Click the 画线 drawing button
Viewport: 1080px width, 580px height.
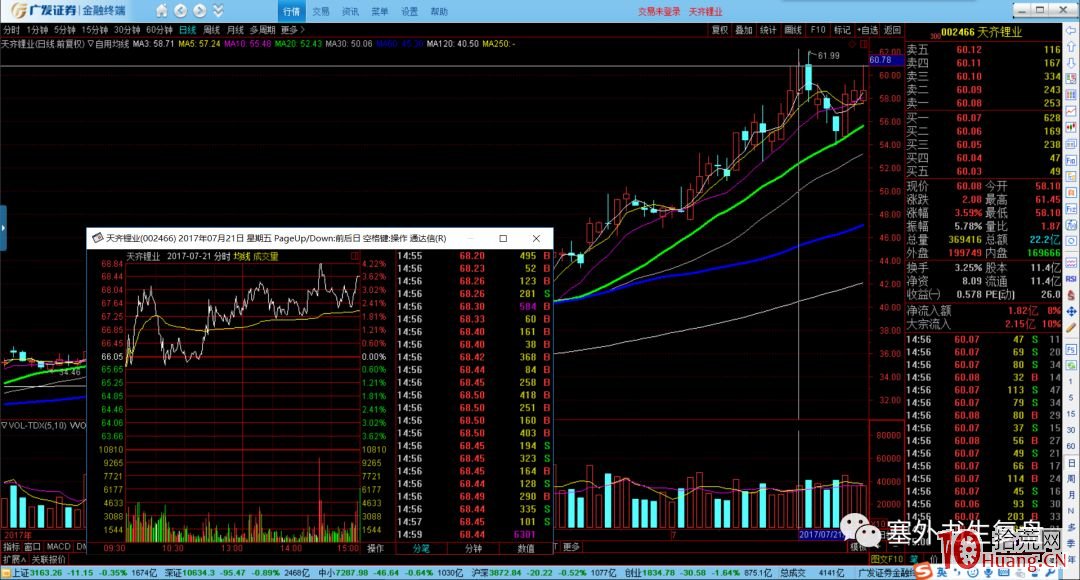793,30
